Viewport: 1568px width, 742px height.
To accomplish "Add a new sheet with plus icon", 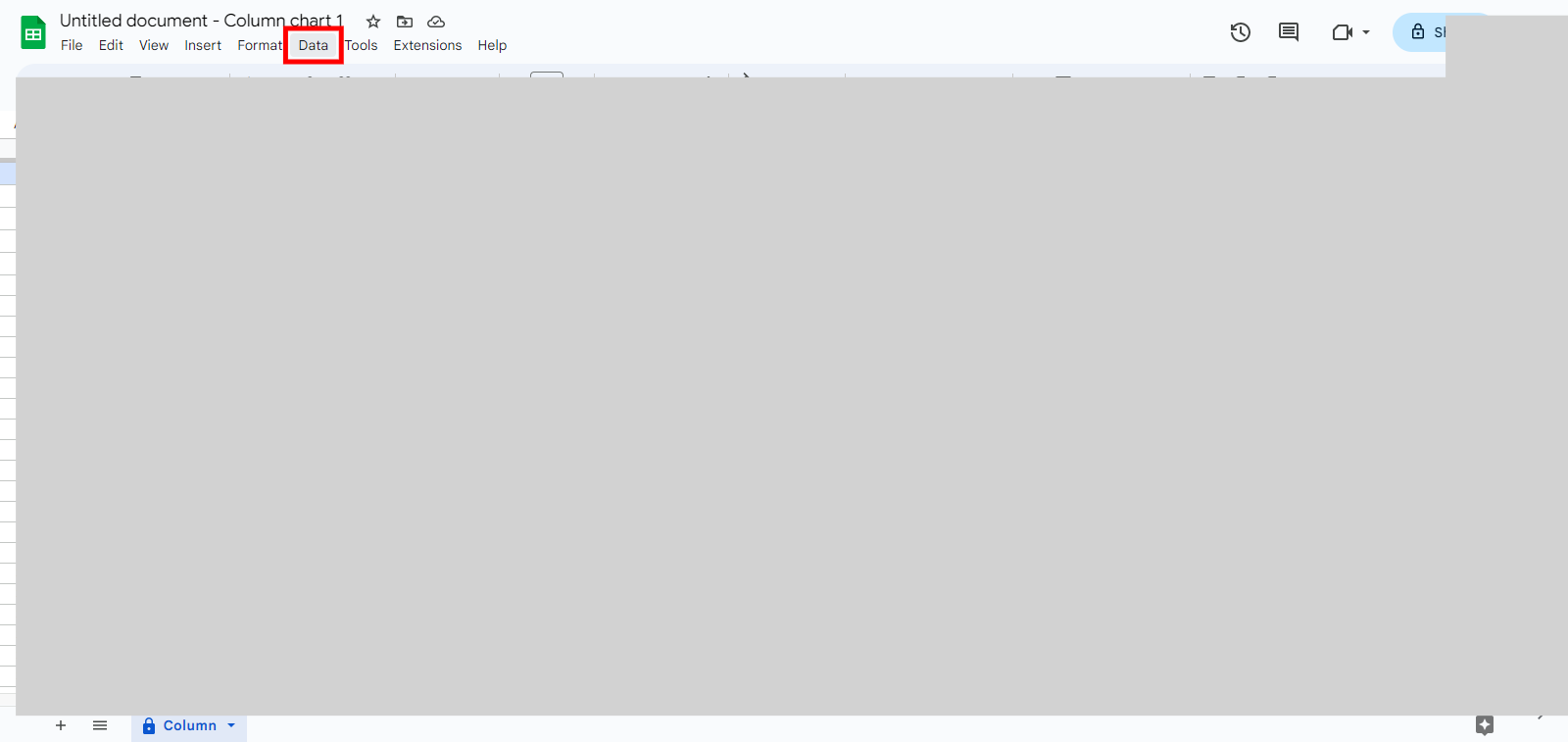I will click(x=61, y=725).
